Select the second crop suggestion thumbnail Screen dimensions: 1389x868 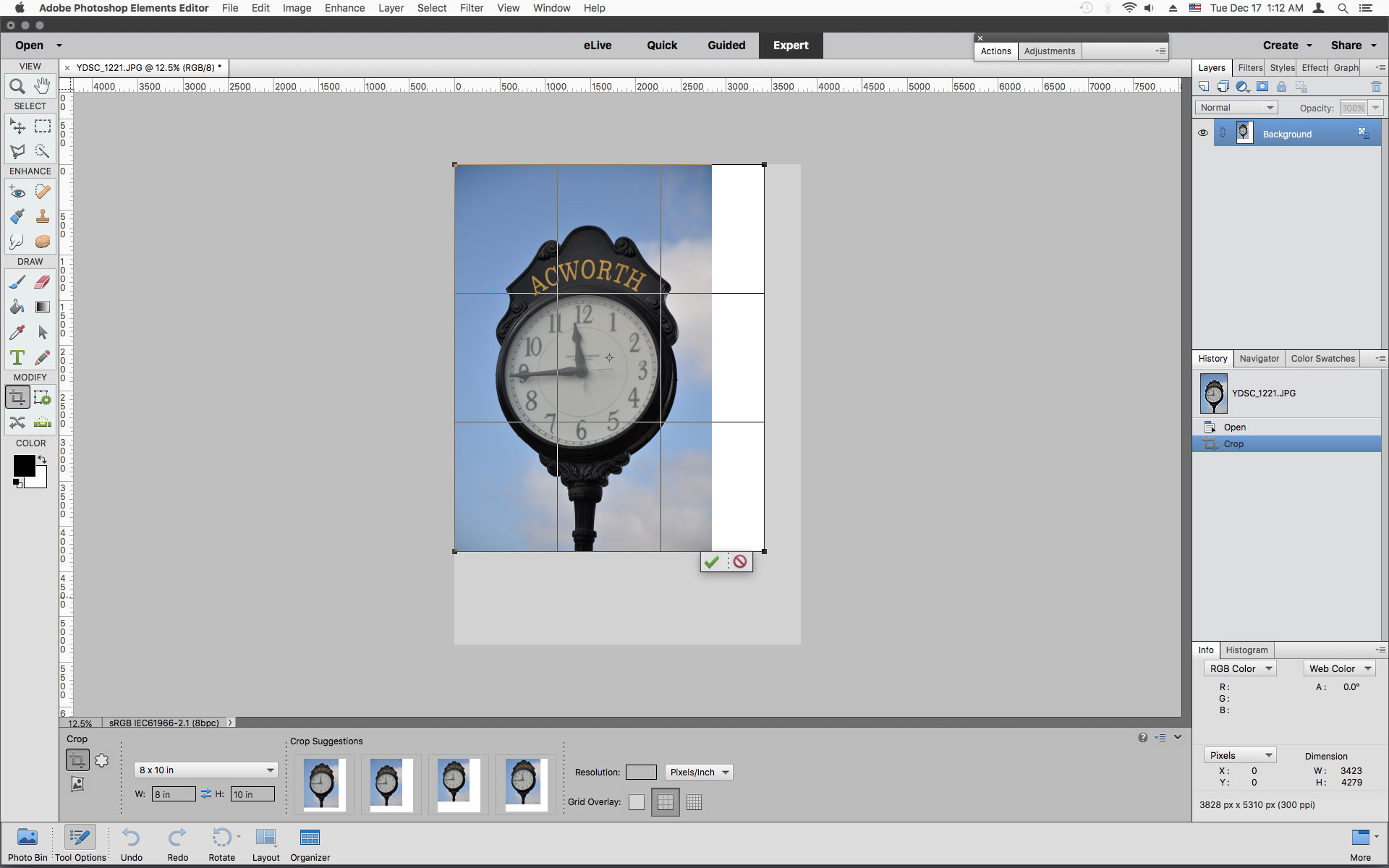(390, 784)
